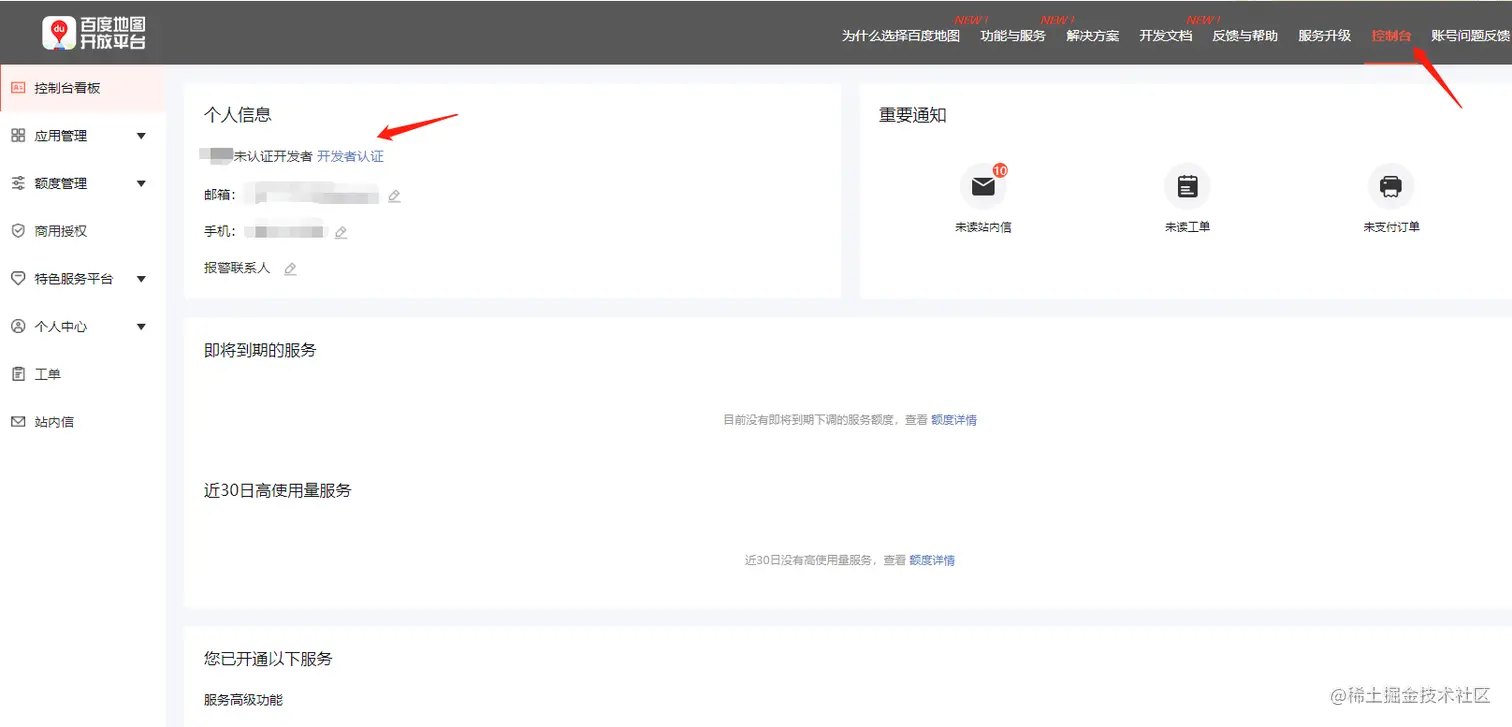Click the Baidu Map Open Platform logo
This screenshot has width=1512, height=727.
[x=95, y=33]
